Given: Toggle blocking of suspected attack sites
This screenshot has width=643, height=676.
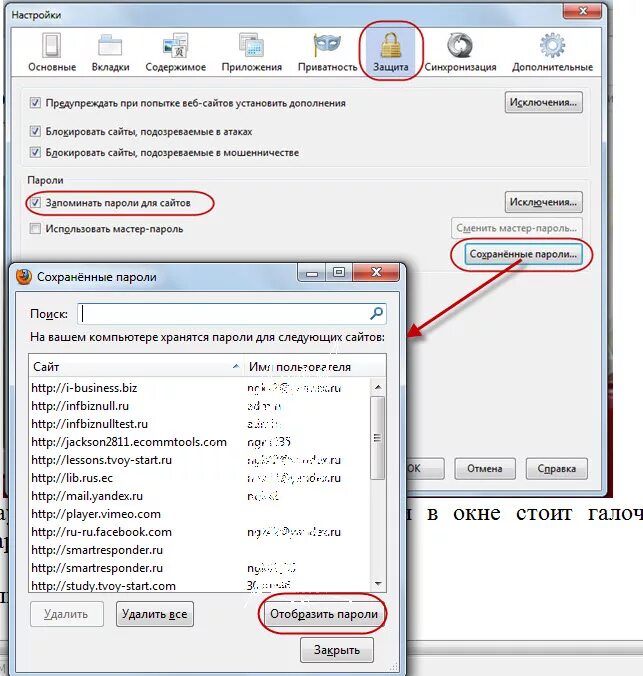Looking at the screenshot, I should coord(35,131).
